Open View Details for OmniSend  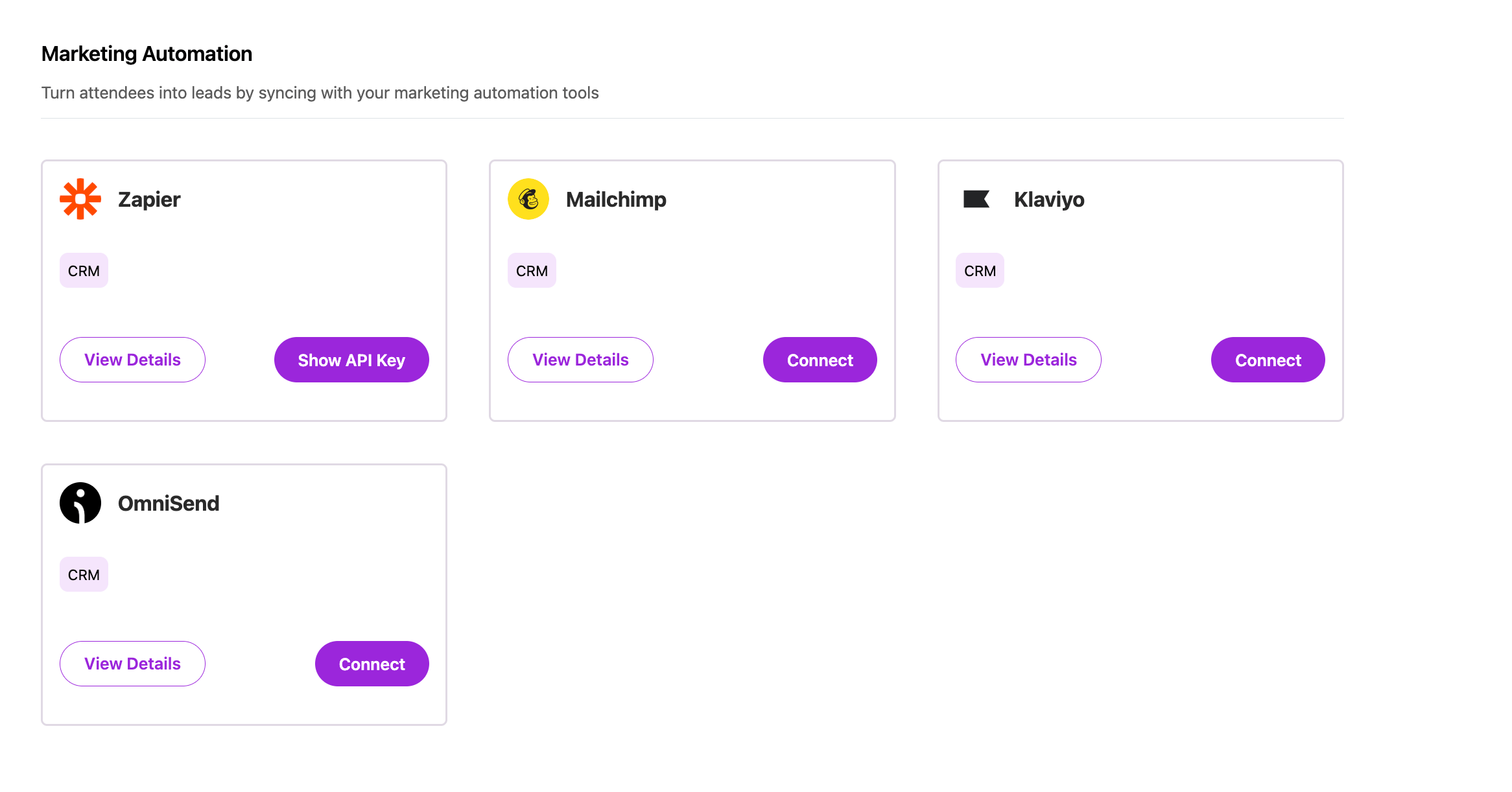132,664
